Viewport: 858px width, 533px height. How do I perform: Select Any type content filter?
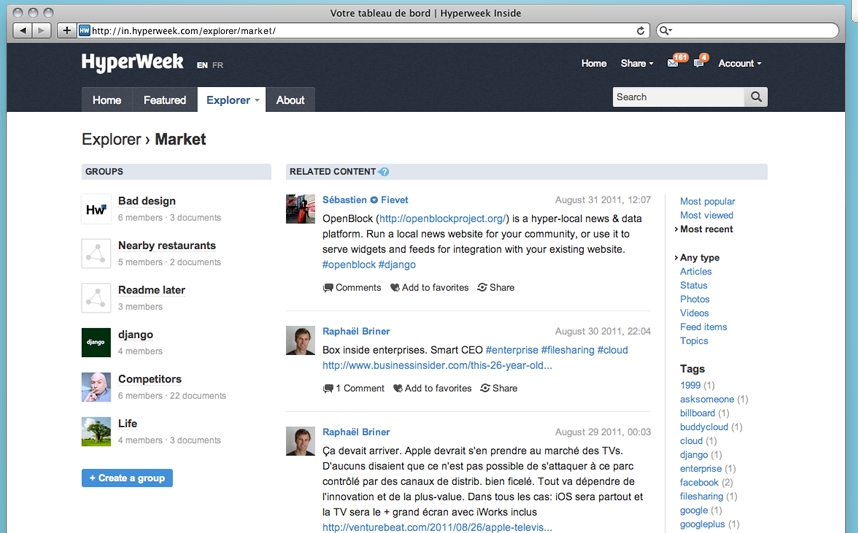(x=699, y=258)
